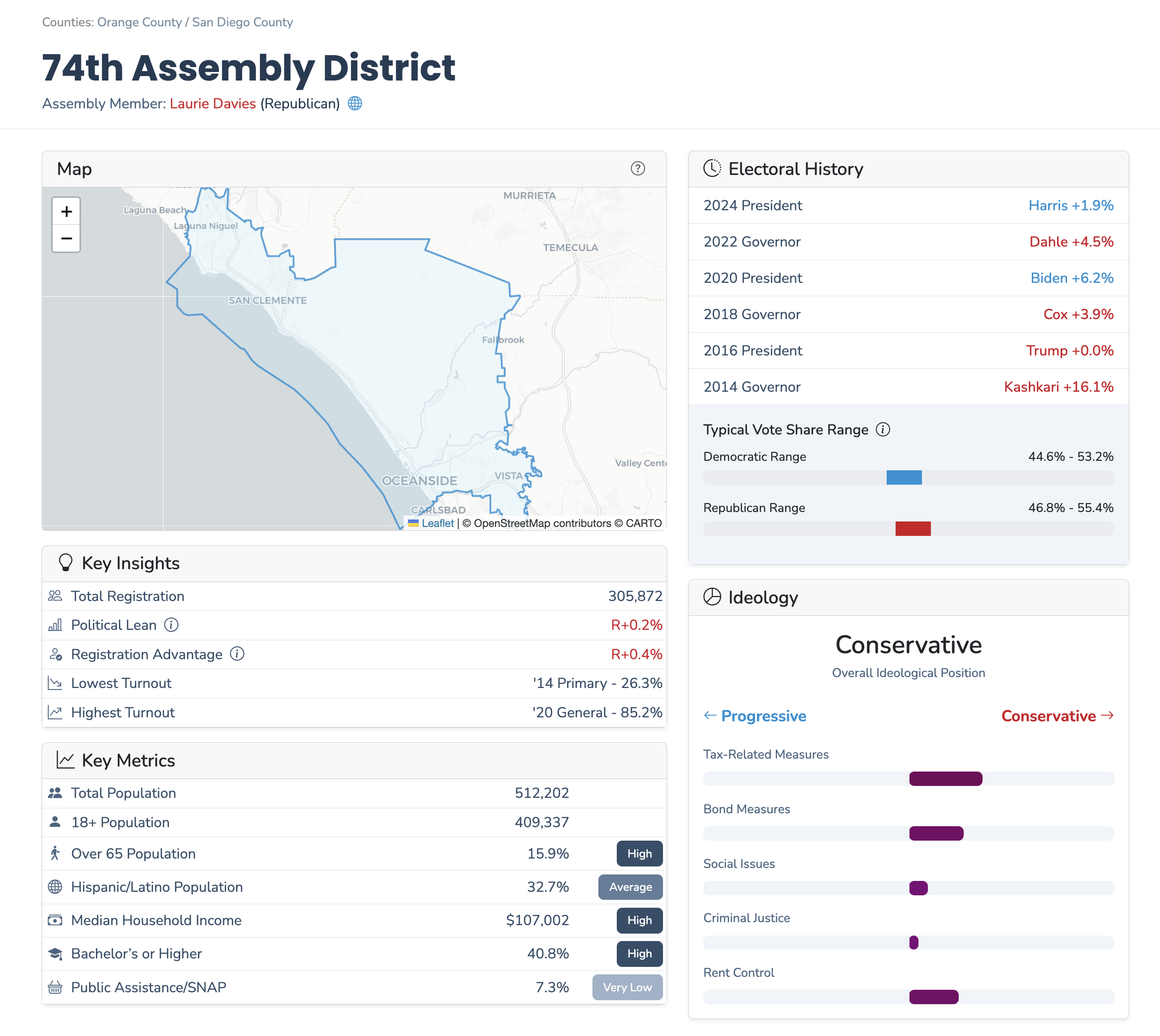Click the Ideology pie chart icon
This screenshot has height=1036, width=1160.
pyautogui.click(x=712, y=597)
